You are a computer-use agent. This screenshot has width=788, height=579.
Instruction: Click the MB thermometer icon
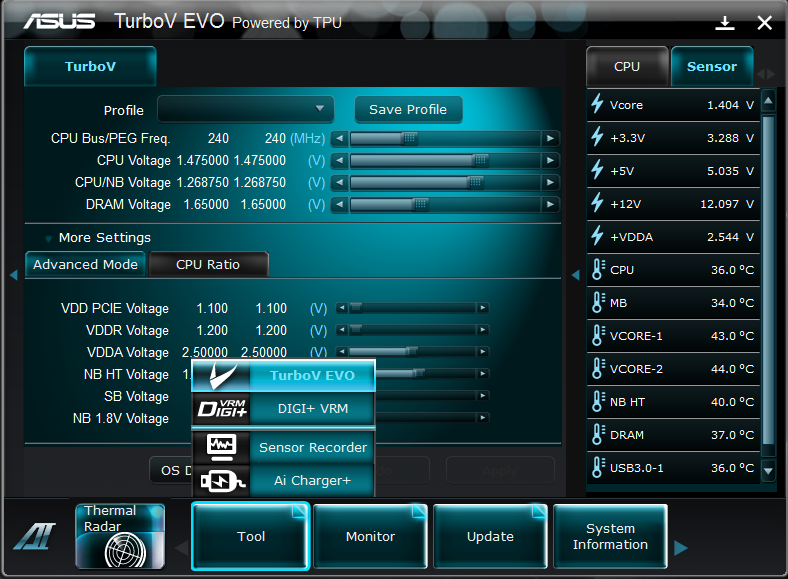598,302
